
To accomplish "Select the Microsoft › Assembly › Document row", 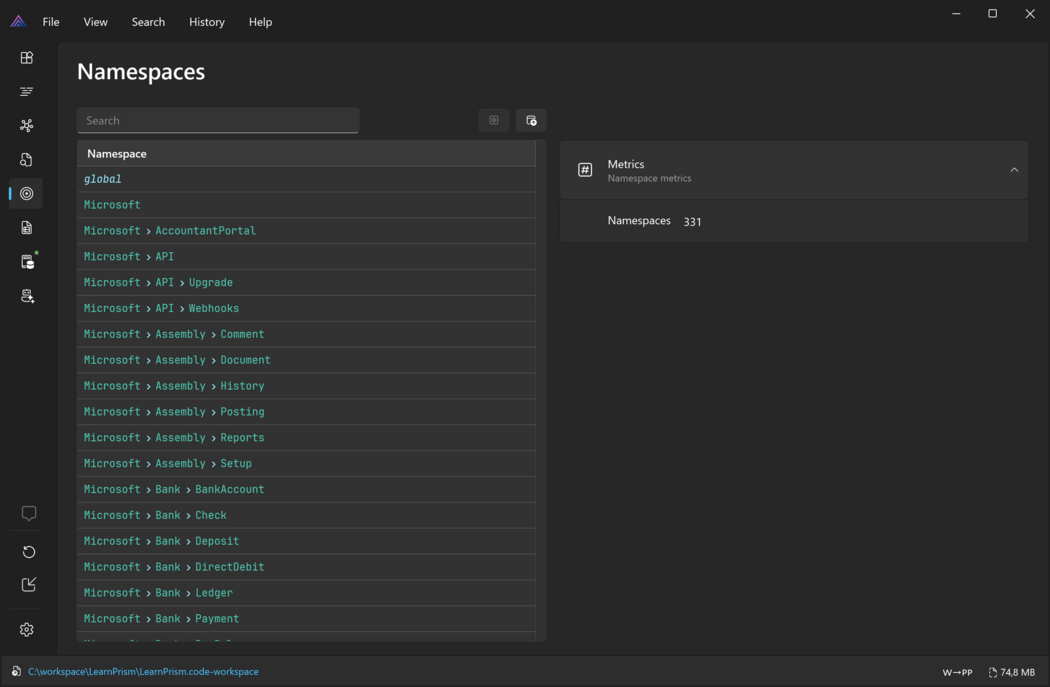I will click(x=306, y=360).
